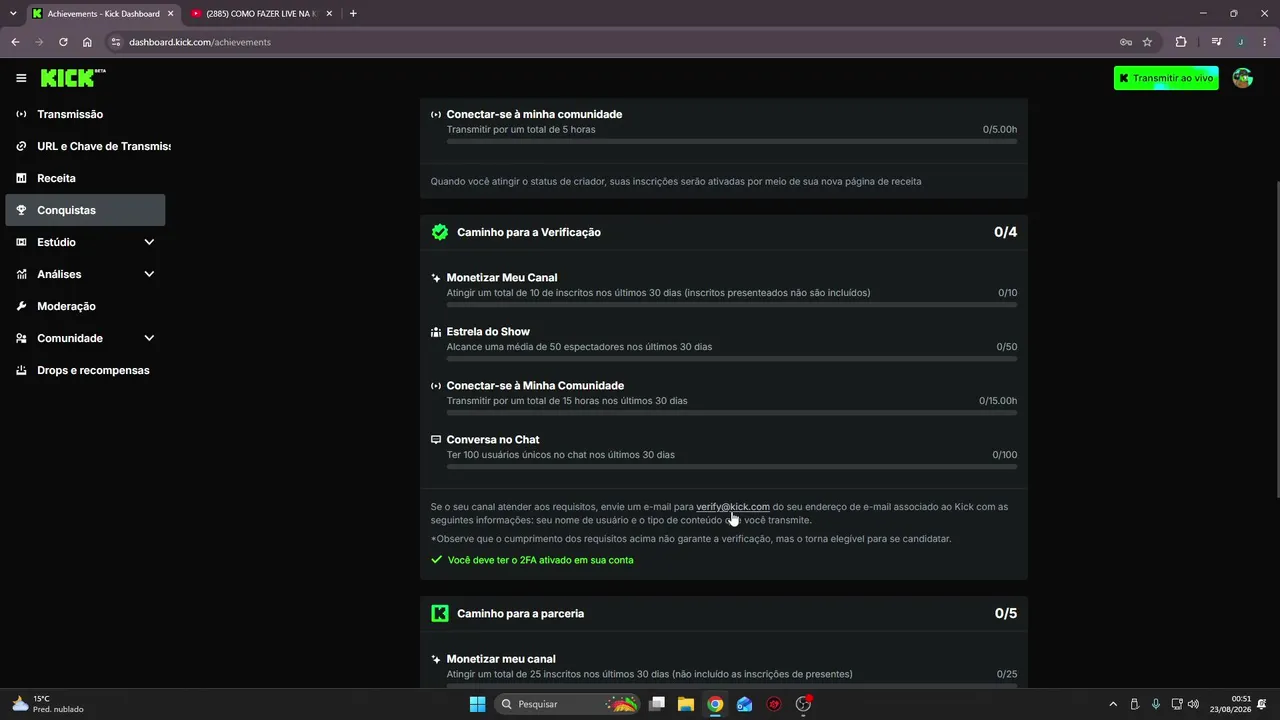Open the Chrome three-dot menu

1265,42
